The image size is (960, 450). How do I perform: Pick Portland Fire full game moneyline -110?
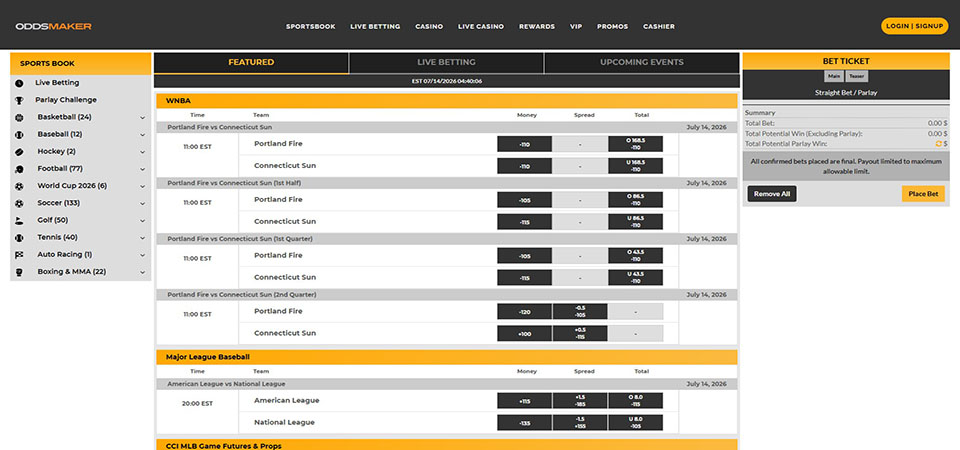525,144
